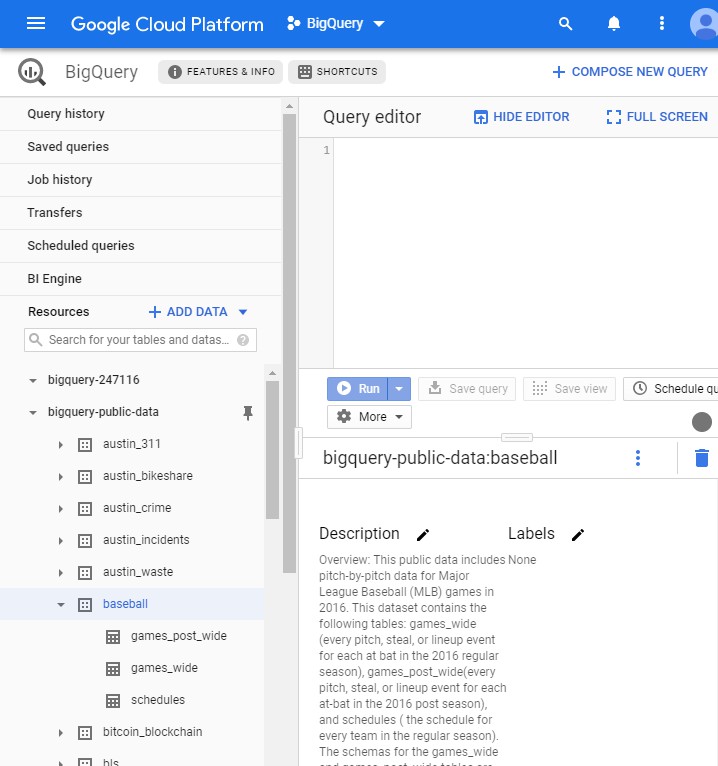This screenshot has height=766, width=718.
Task: Click the search magnifier icon in header
Action: (566, 24)
